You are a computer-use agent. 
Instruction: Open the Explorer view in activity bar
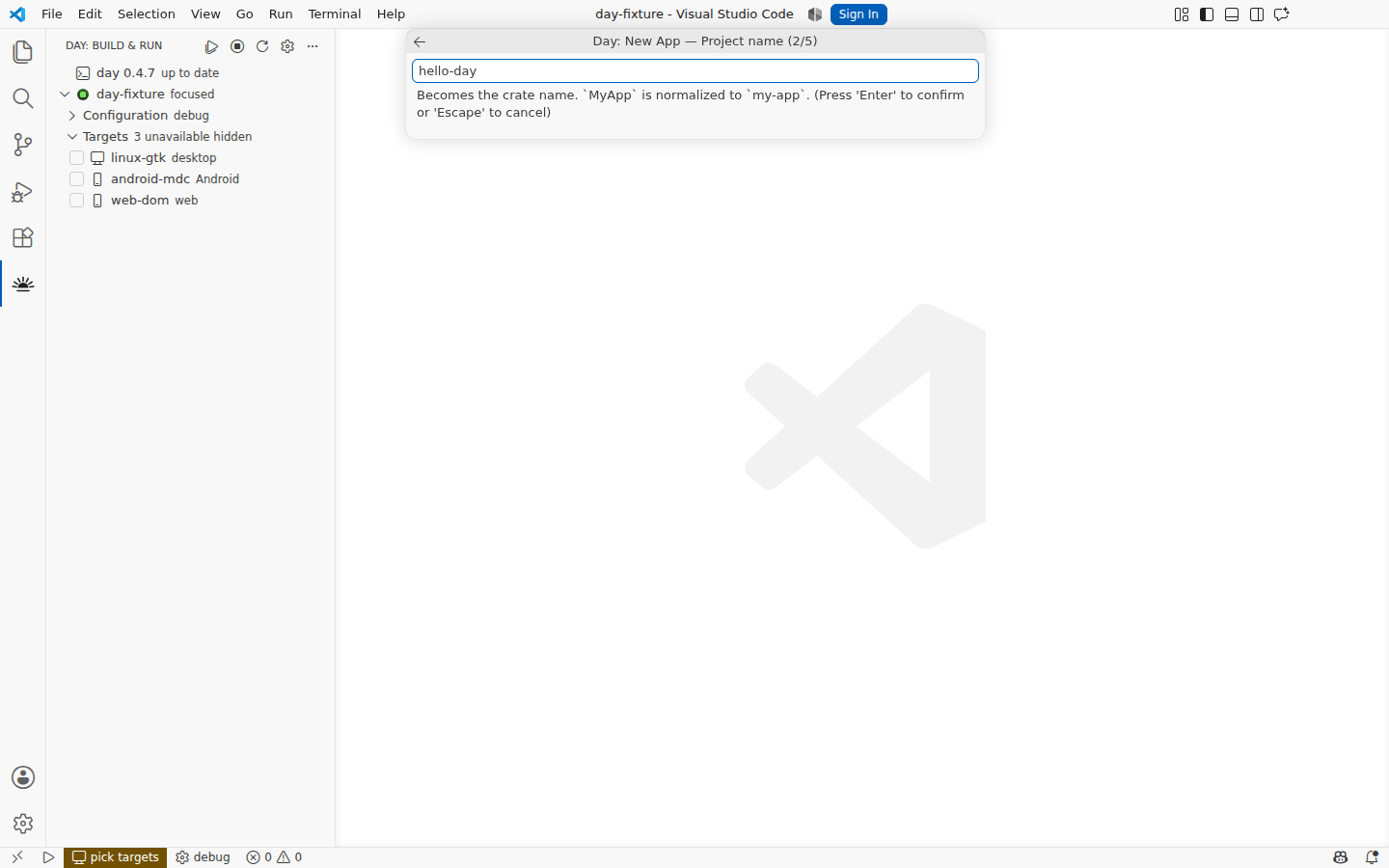point(23,52)
